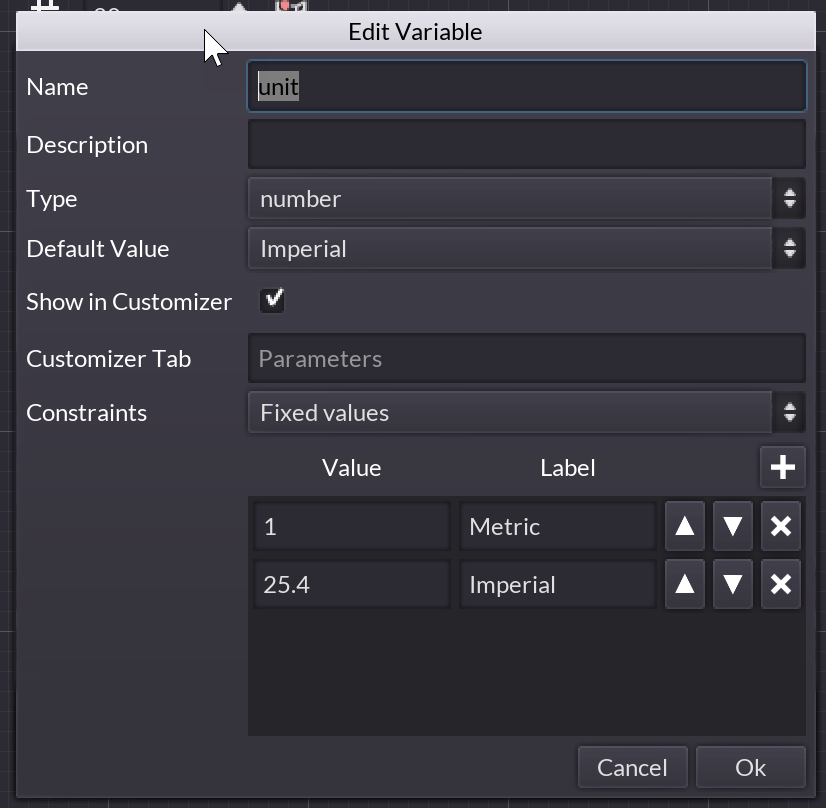Click the down arrow icon on the Imperial row

tap(733, 584)
